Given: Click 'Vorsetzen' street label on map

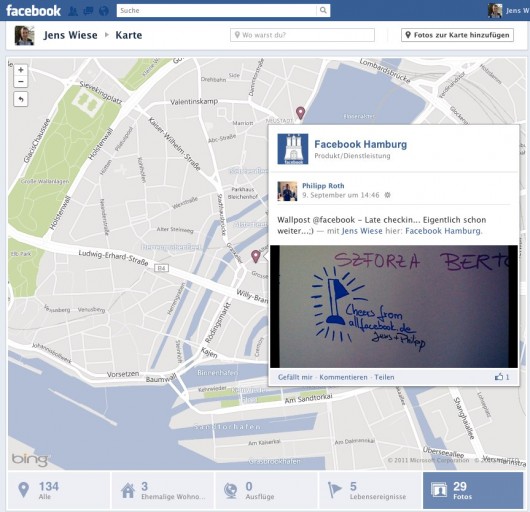Looking at the screenshot, I should click(123, 374).
